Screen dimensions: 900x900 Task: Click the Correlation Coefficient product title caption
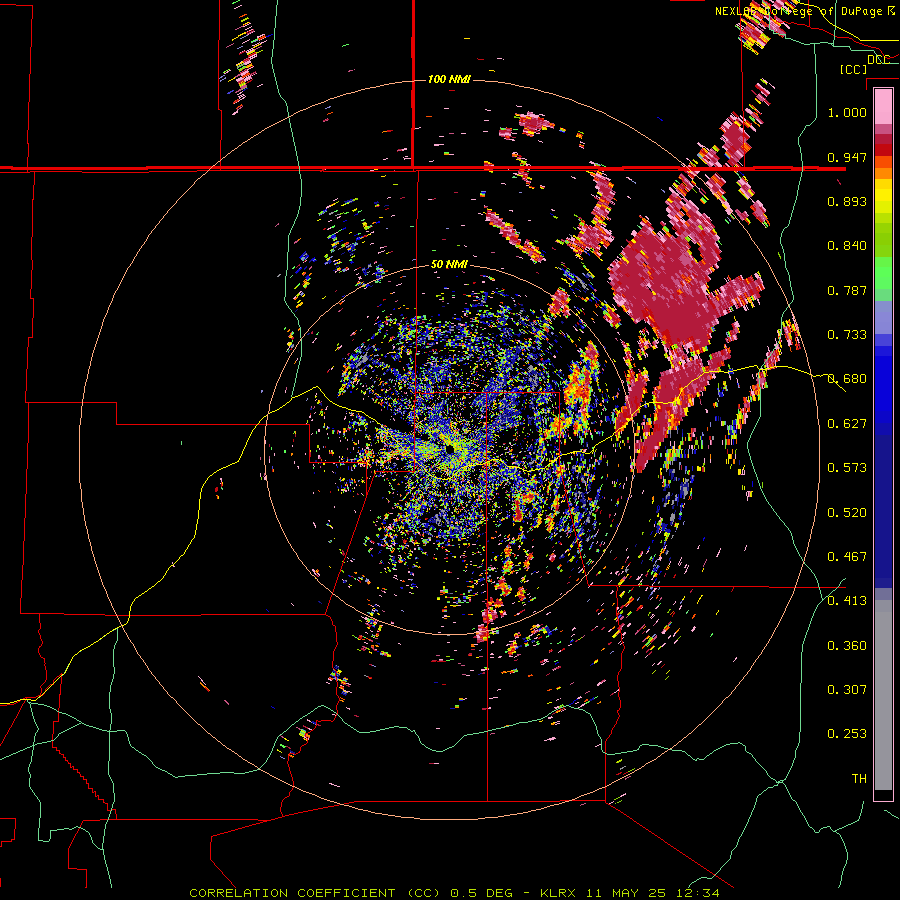454,893
